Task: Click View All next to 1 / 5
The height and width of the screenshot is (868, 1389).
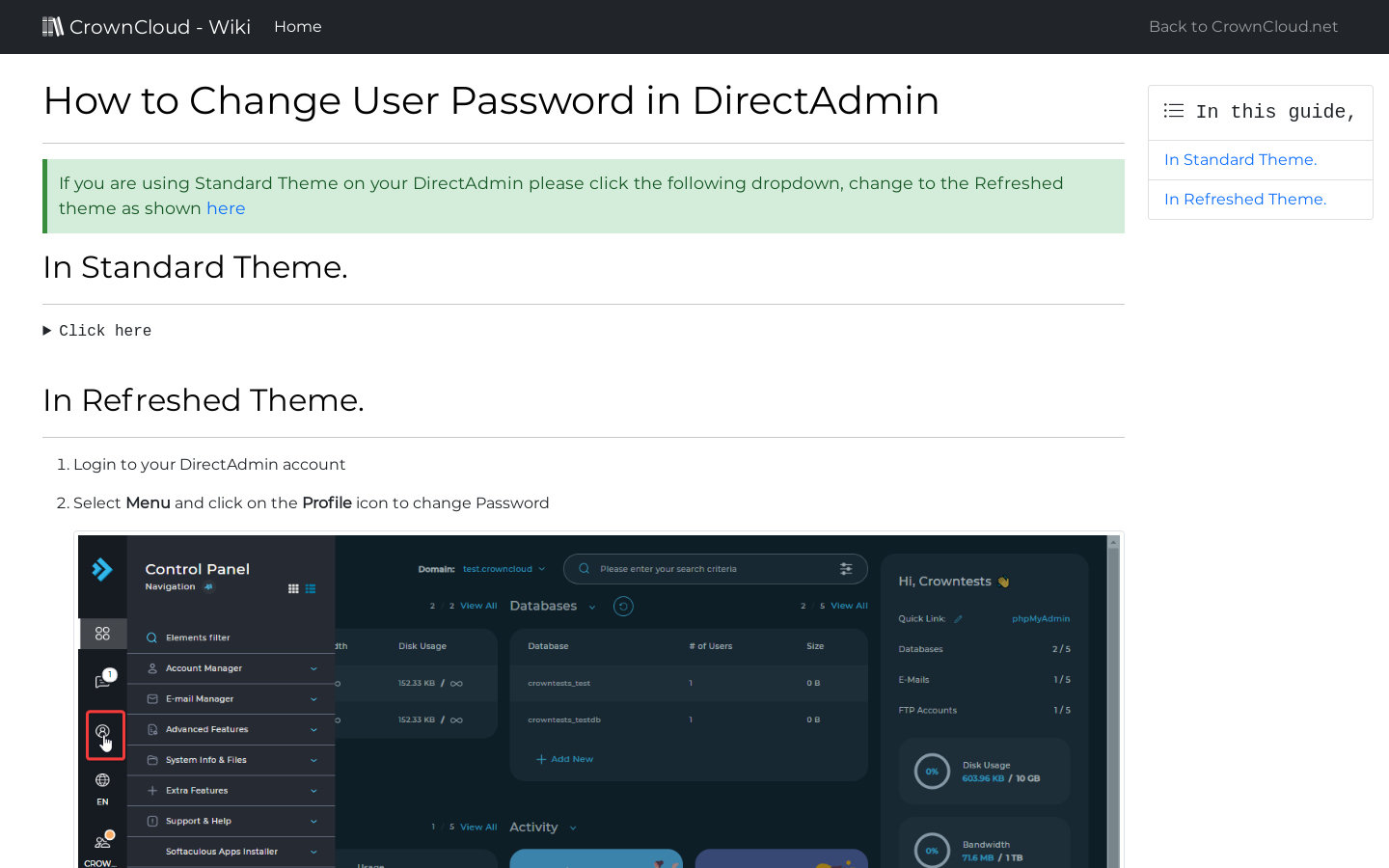Action: [478, 827]
